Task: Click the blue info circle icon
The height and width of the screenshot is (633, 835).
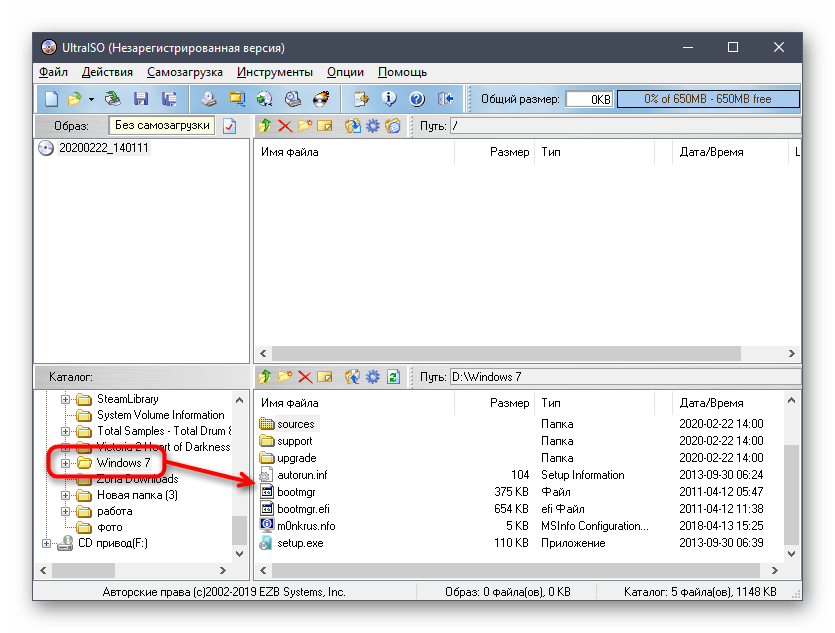Action: click(390, 99)
